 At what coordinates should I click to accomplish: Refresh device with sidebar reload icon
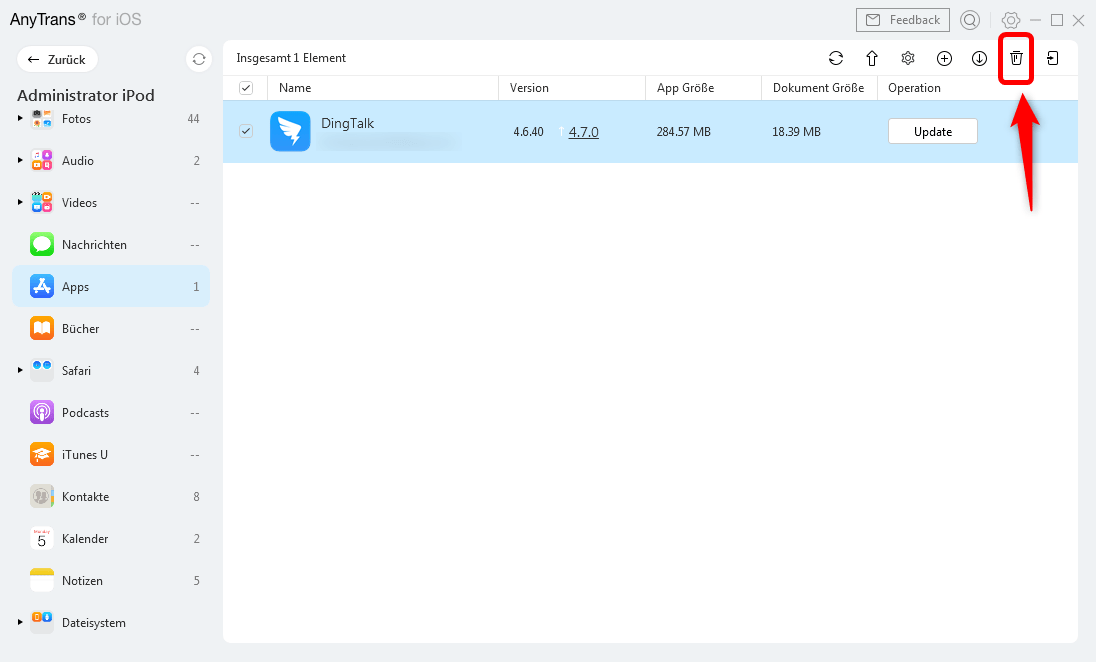[199, 59]
